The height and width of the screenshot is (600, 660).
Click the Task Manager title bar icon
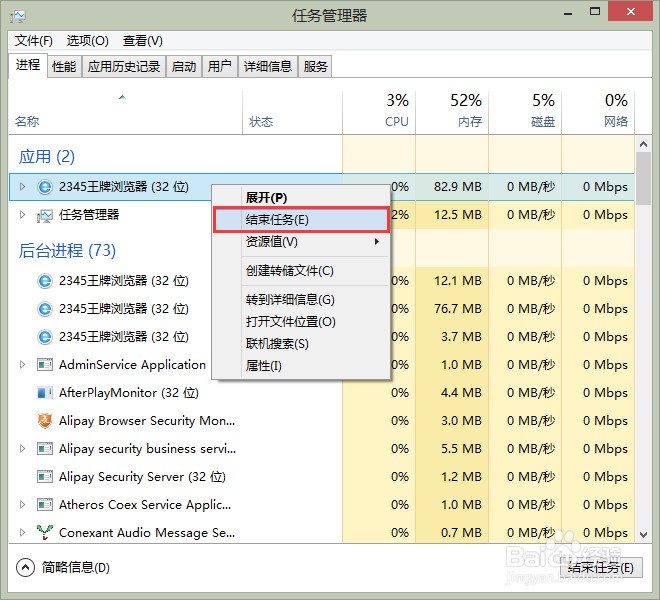(18, 16)
